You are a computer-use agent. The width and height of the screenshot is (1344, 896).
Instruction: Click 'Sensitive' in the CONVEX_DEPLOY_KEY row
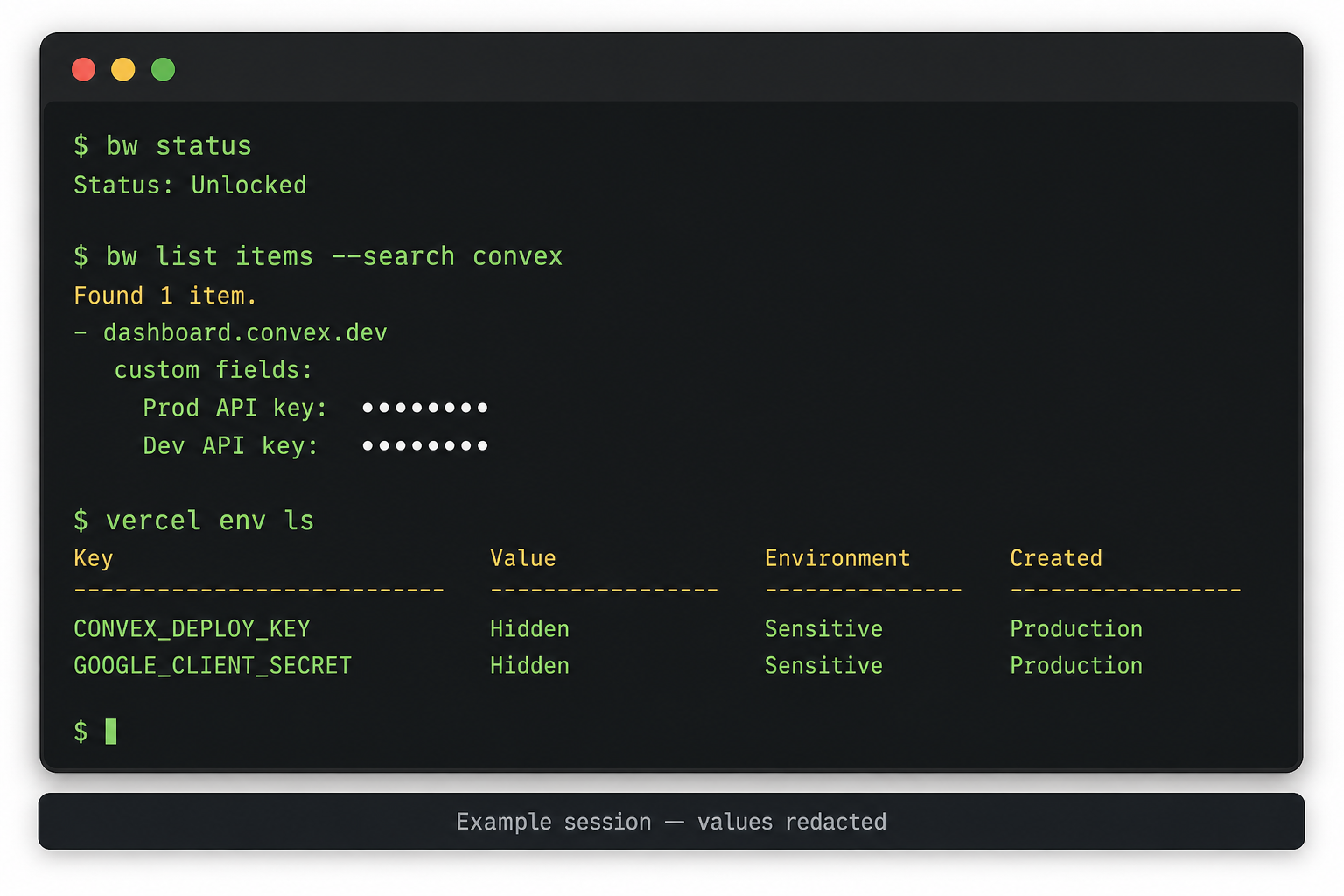pos(823,629)
